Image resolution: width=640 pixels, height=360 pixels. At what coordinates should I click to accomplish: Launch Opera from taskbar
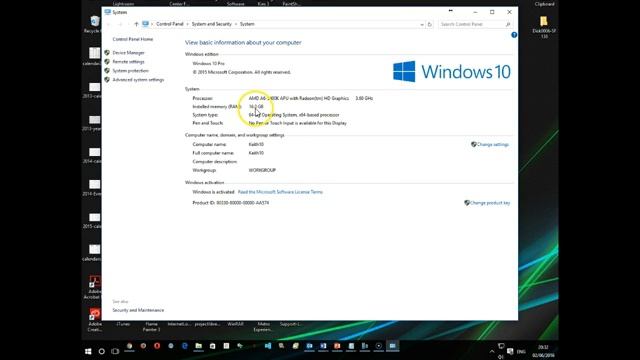157,346
